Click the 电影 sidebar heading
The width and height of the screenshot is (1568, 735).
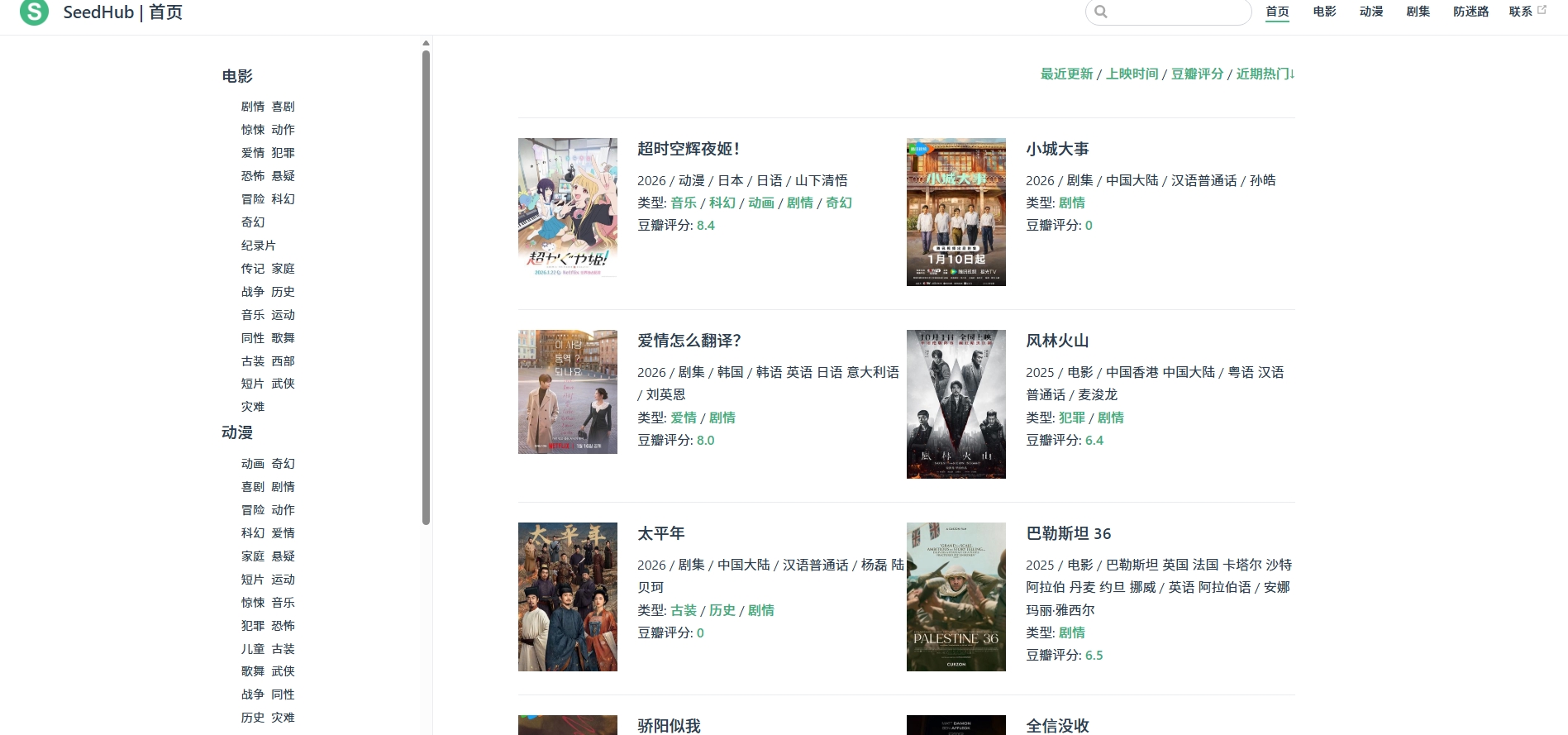point(237,76)
